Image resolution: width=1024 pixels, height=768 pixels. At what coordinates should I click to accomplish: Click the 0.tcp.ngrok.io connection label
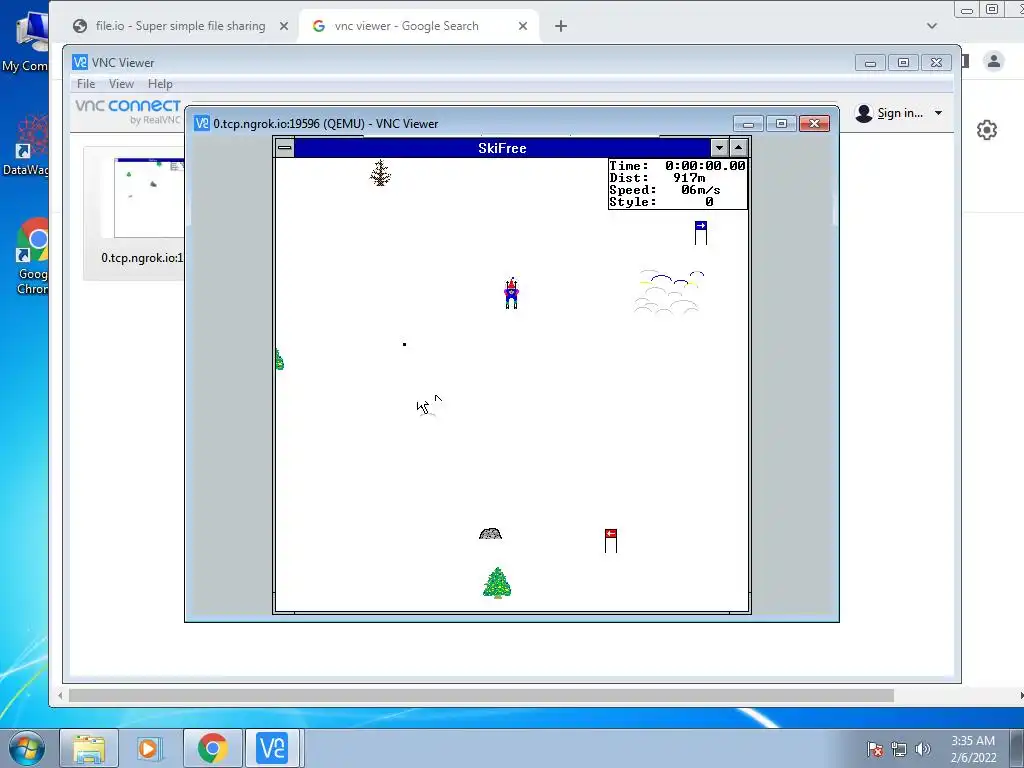[x=142, y=258]
